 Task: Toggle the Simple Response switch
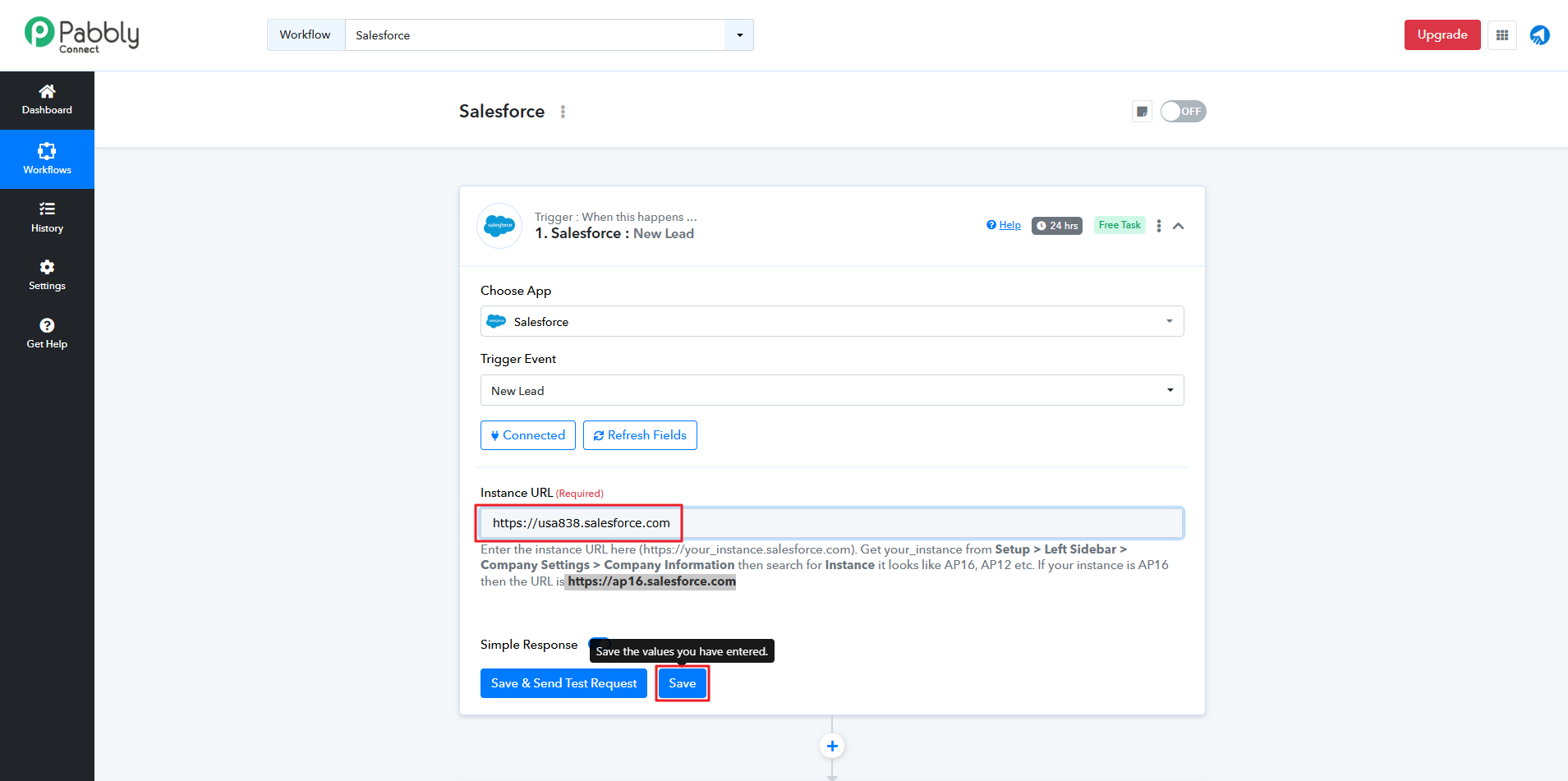pos(599,641)
